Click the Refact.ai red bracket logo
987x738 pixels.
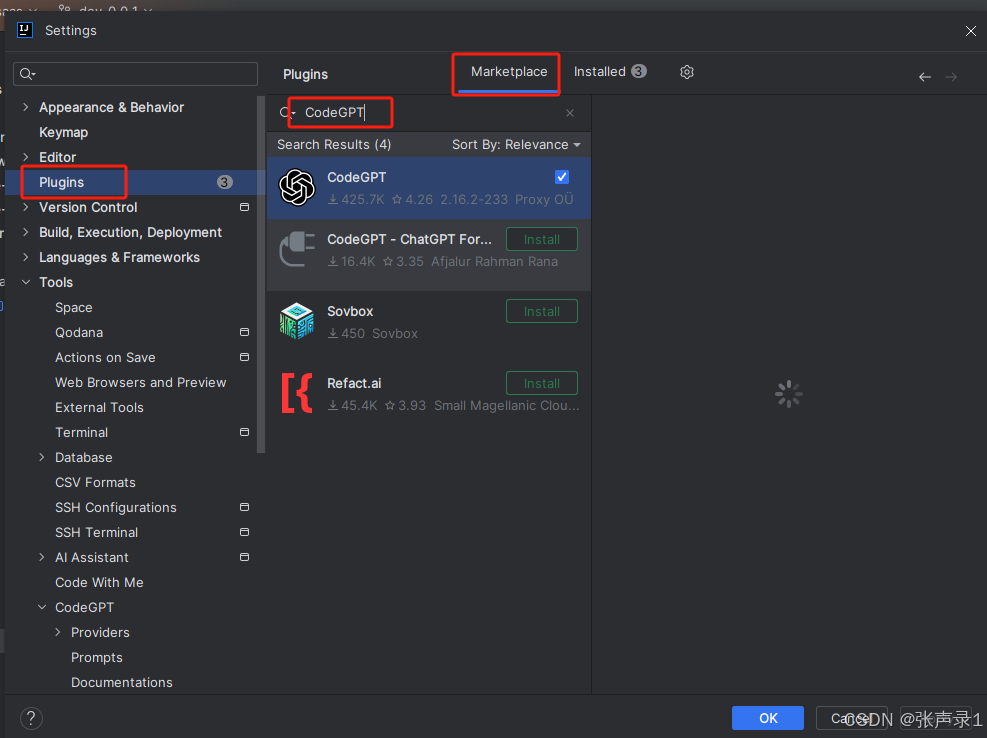coord(297,393)
